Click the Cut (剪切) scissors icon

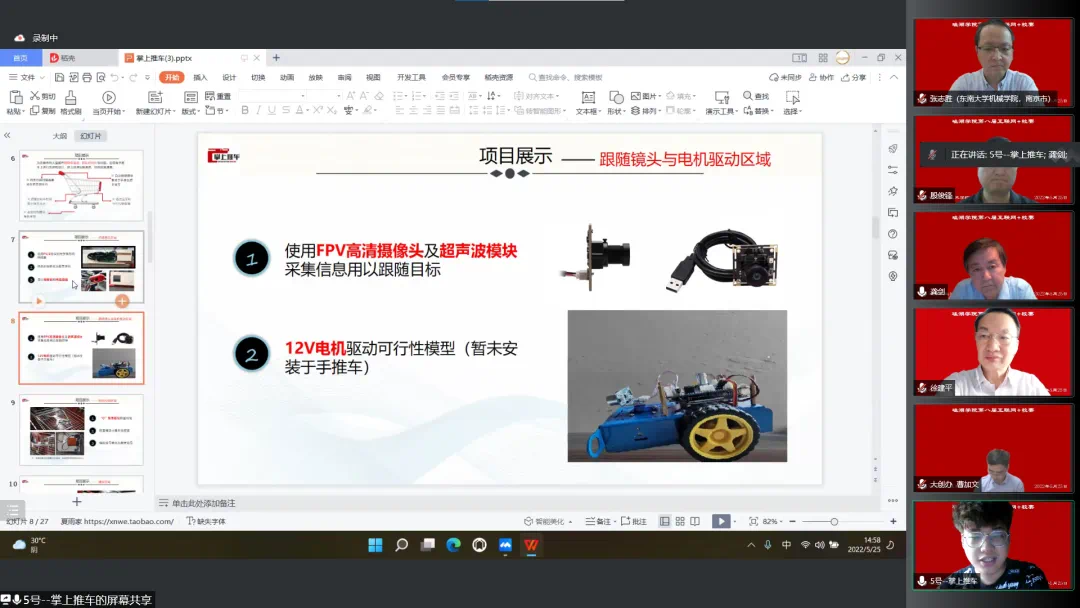pos(35,96)
